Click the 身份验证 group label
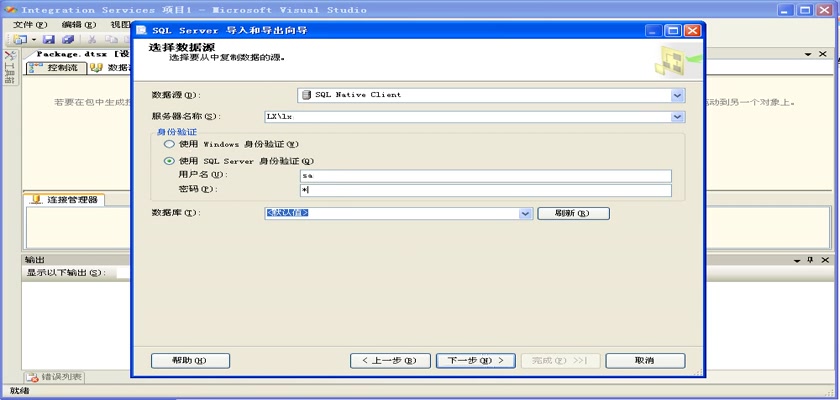Viewport: 840px width, 400px height. 176,132
